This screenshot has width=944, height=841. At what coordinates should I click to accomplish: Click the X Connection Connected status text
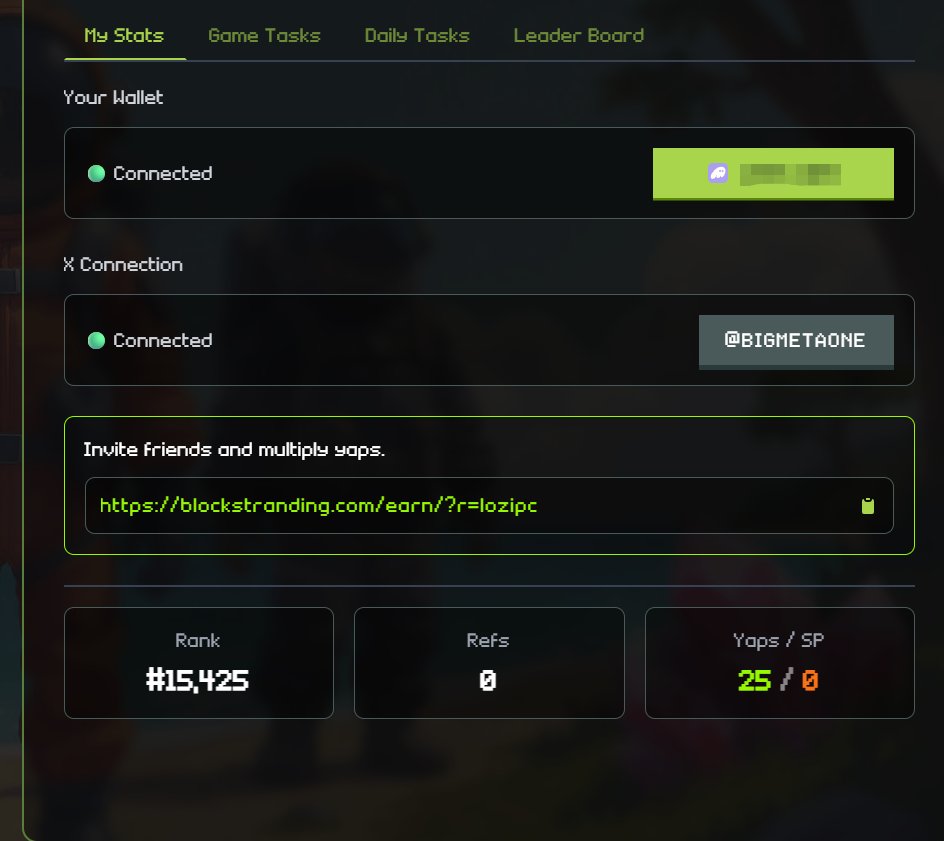pos(163,340)
